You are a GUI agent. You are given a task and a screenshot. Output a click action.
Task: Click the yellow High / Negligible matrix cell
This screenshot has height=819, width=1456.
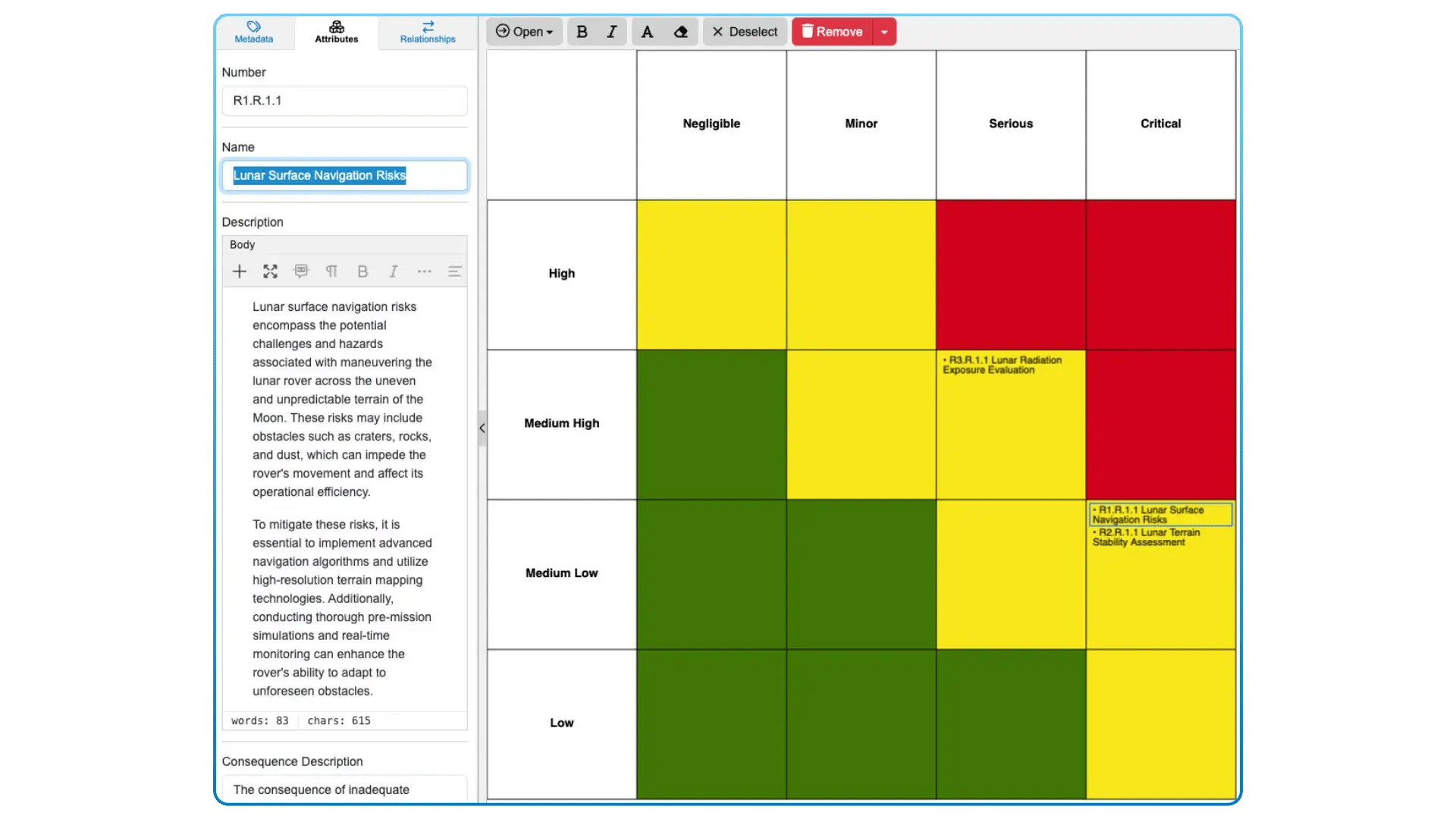coord(711,275)
